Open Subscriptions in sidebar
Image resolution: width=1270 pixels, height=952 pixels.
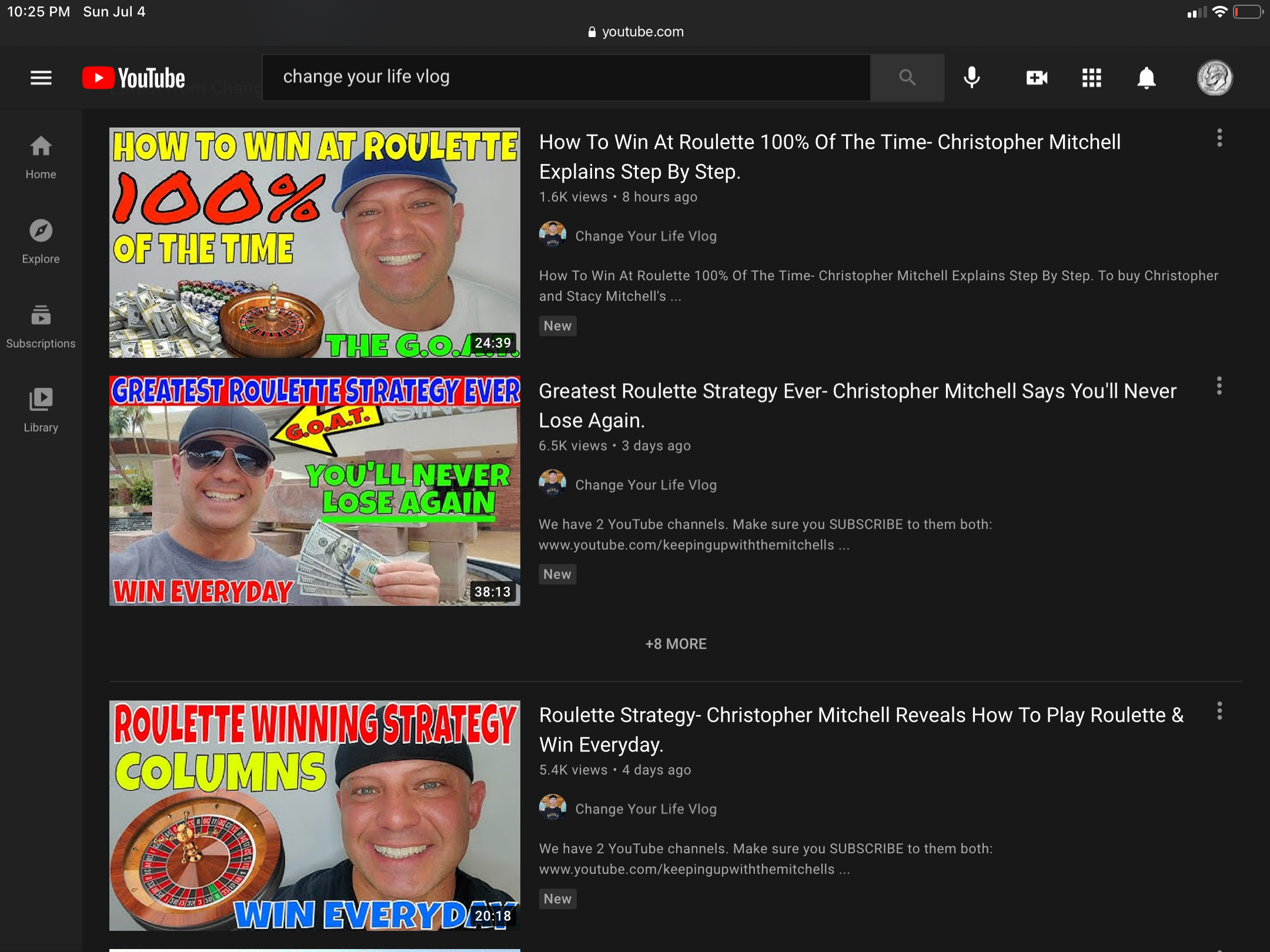click(x=41, y=326)
